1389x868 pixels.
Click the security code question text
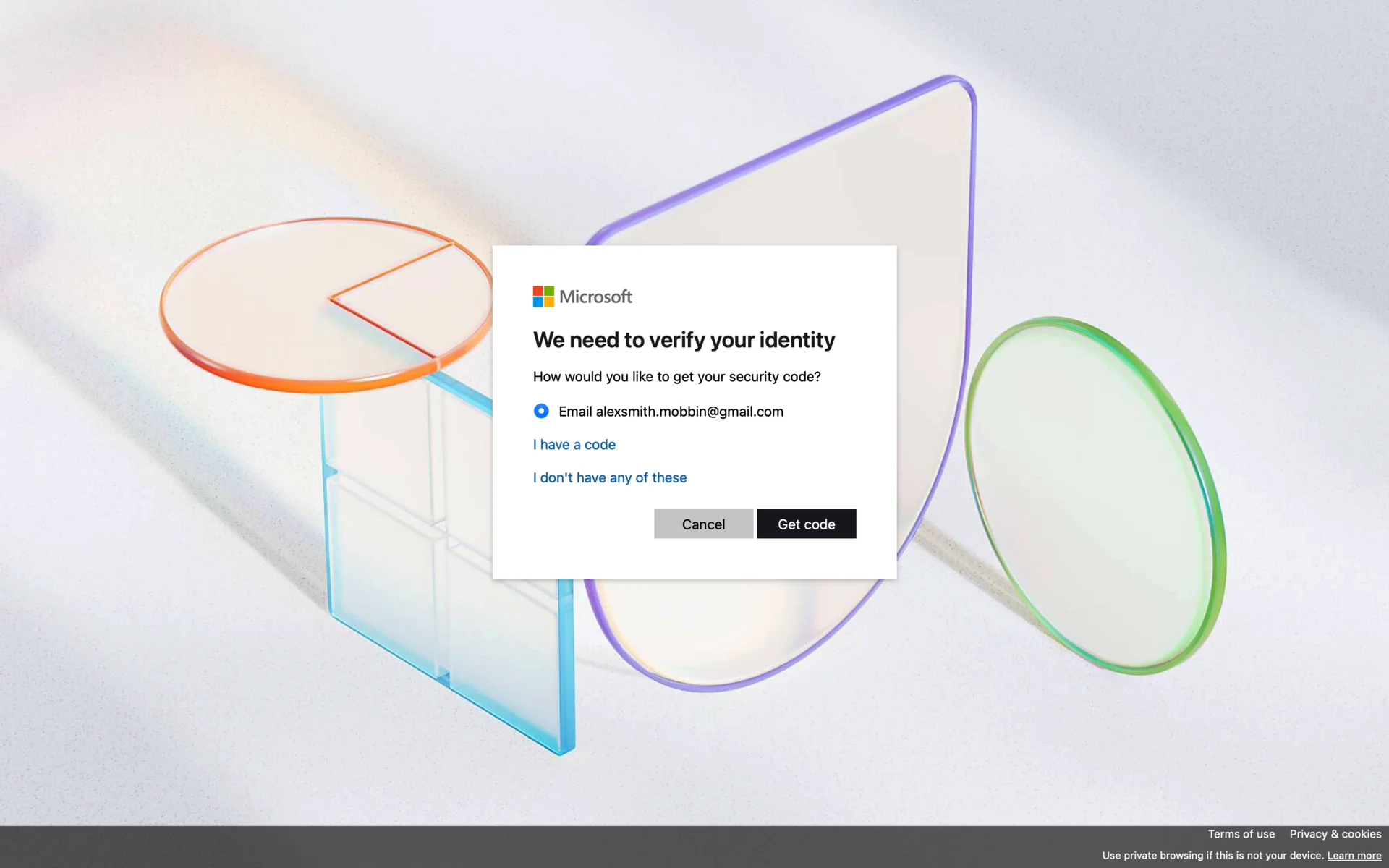tap(676, 377)
